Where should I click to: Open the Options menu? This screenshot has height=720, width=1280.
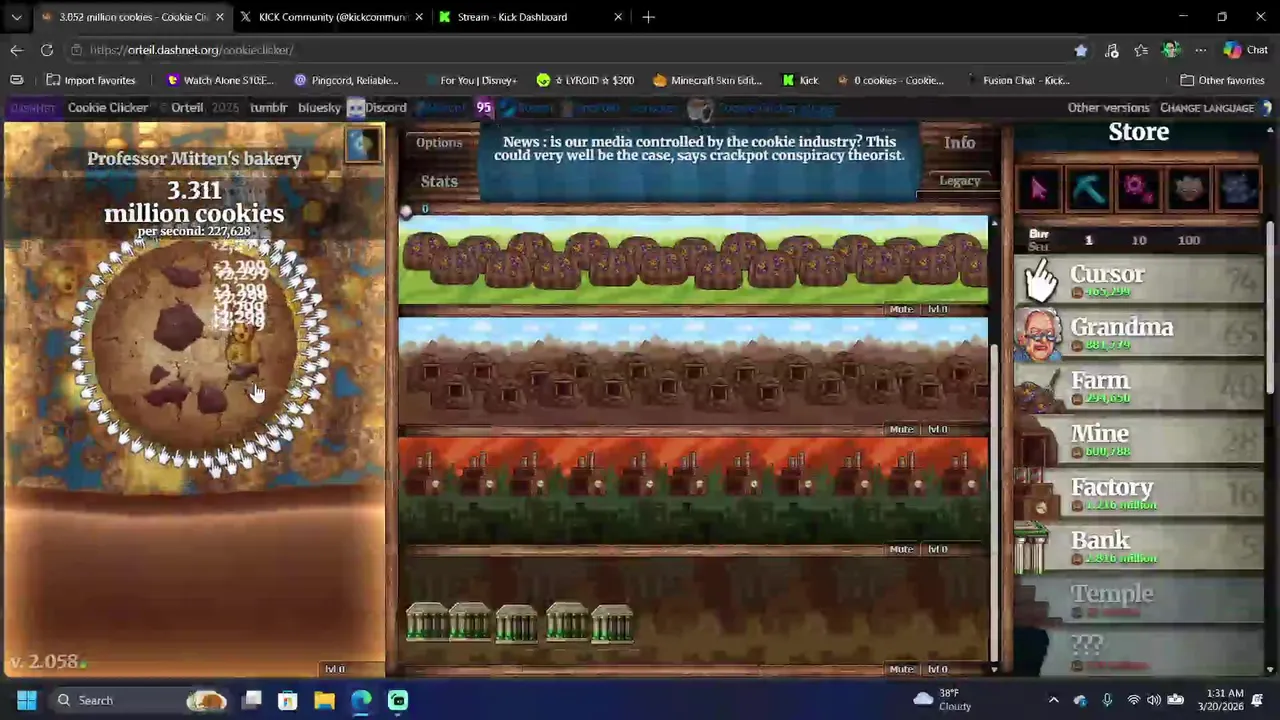[x=439, y=143]
